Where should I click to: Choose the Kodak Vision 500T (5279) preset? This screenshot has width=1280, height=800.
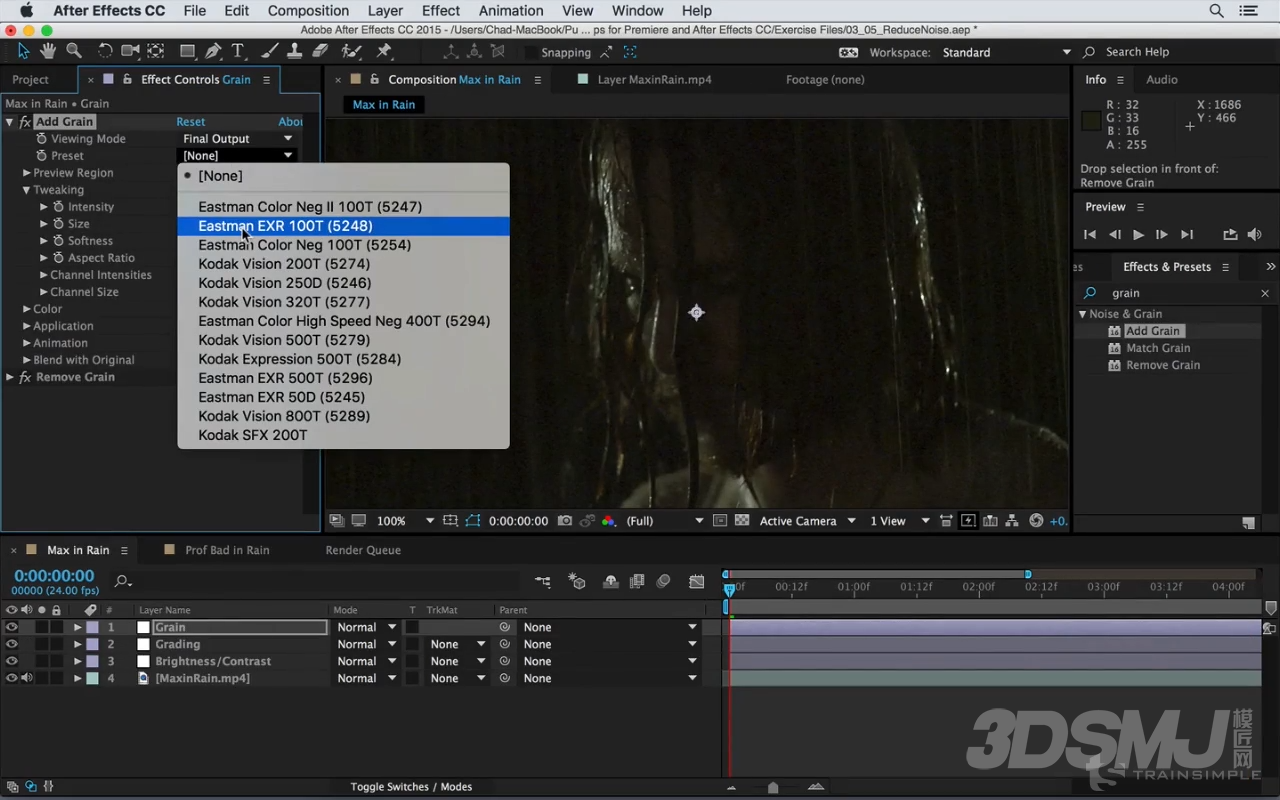click(343, 340)
